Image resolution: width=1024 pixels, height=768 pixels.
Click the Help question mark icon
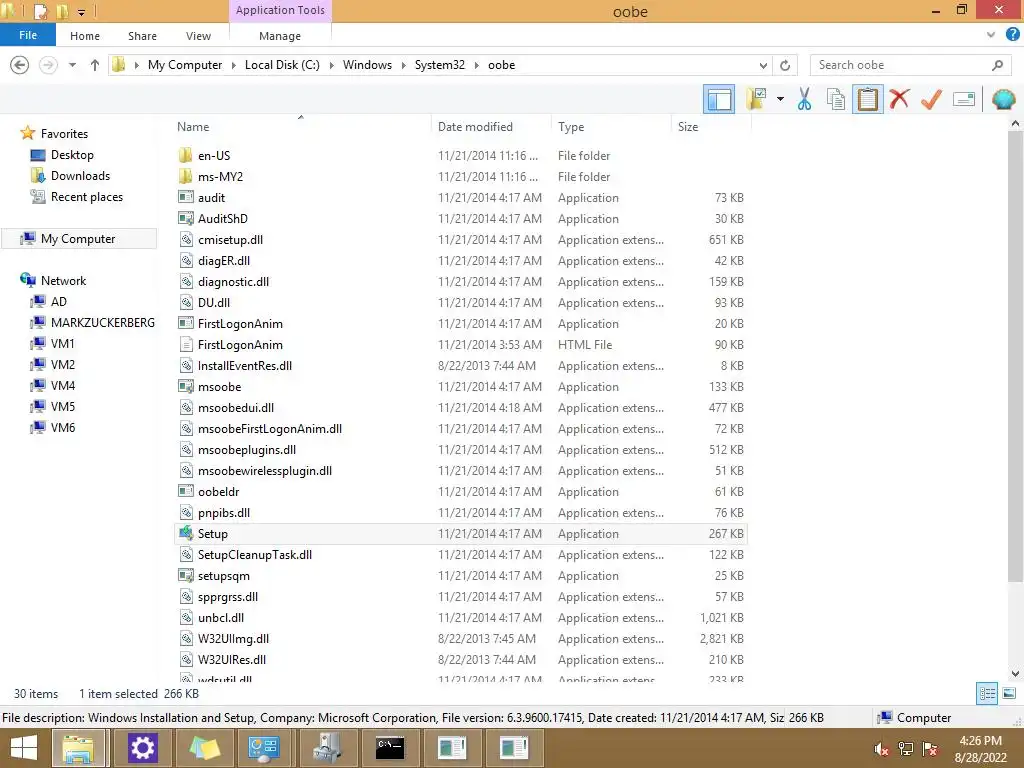click(1012, 35)
